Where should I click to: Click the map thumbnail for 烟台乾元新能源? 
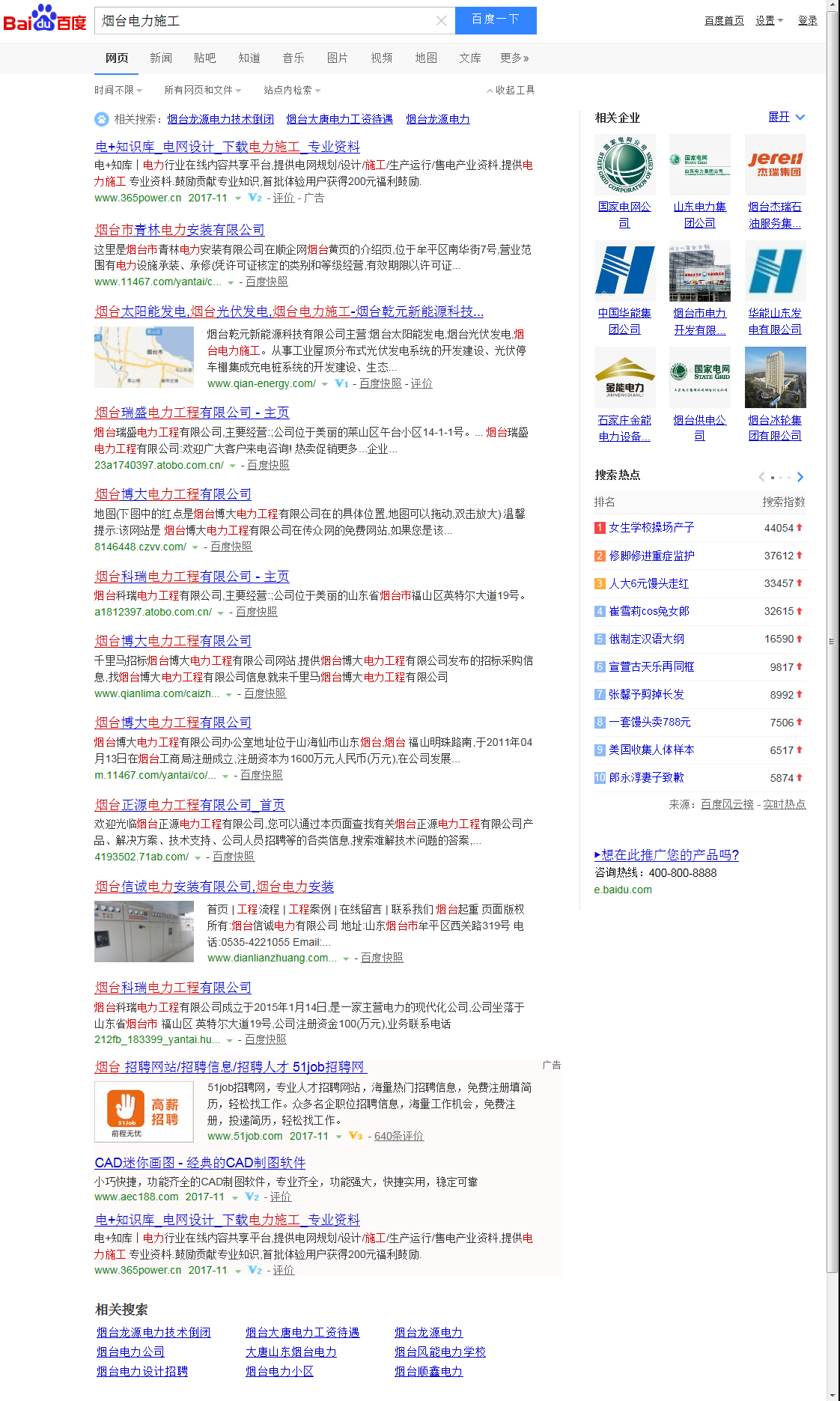(x=144, y=357)
